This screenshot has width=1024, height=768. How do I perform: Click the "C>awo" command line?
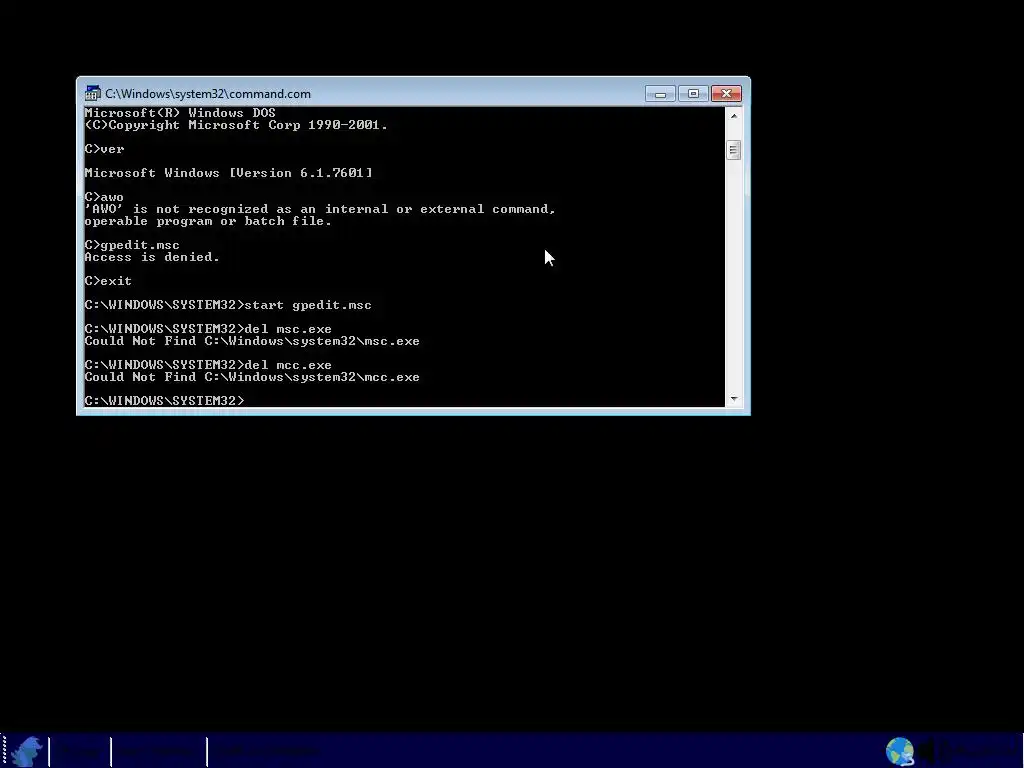[x=104, y=197]
